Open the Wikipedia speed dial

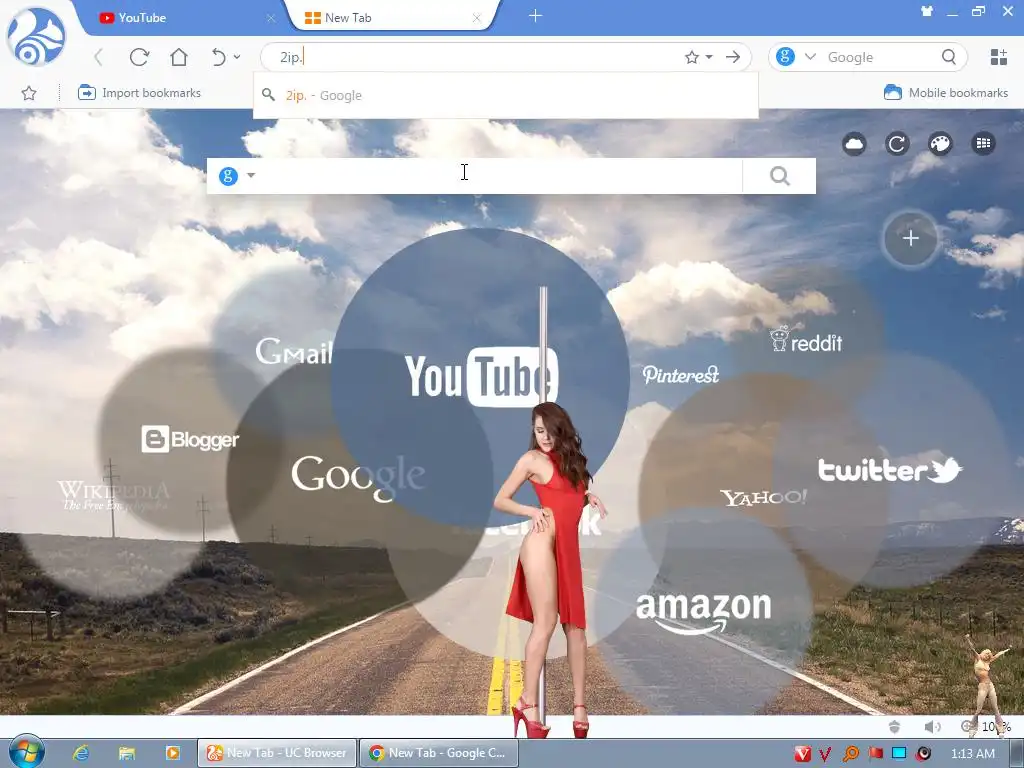point(113,496)
